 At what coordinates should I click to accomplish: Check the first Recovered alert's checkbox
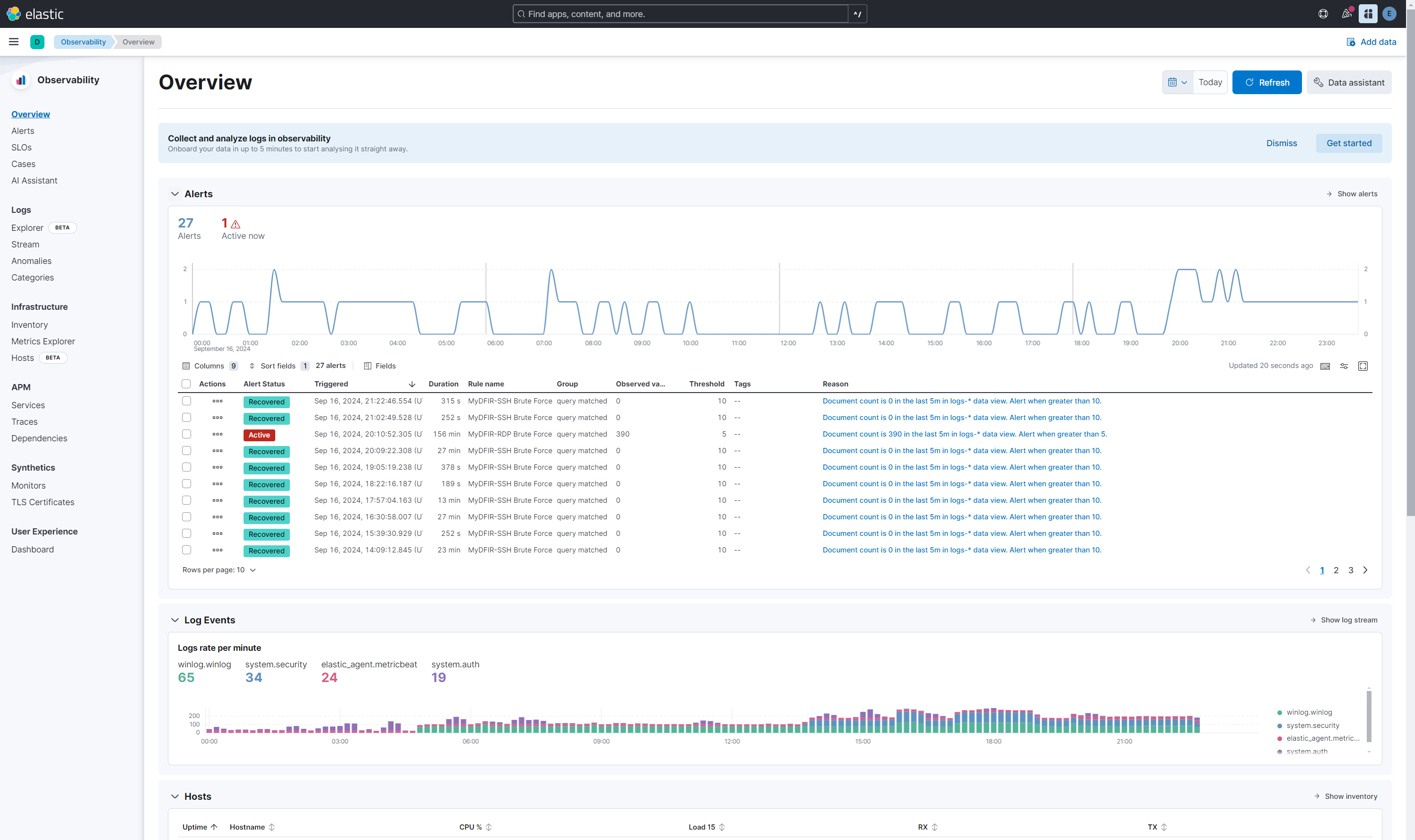(x=186, y=402)
